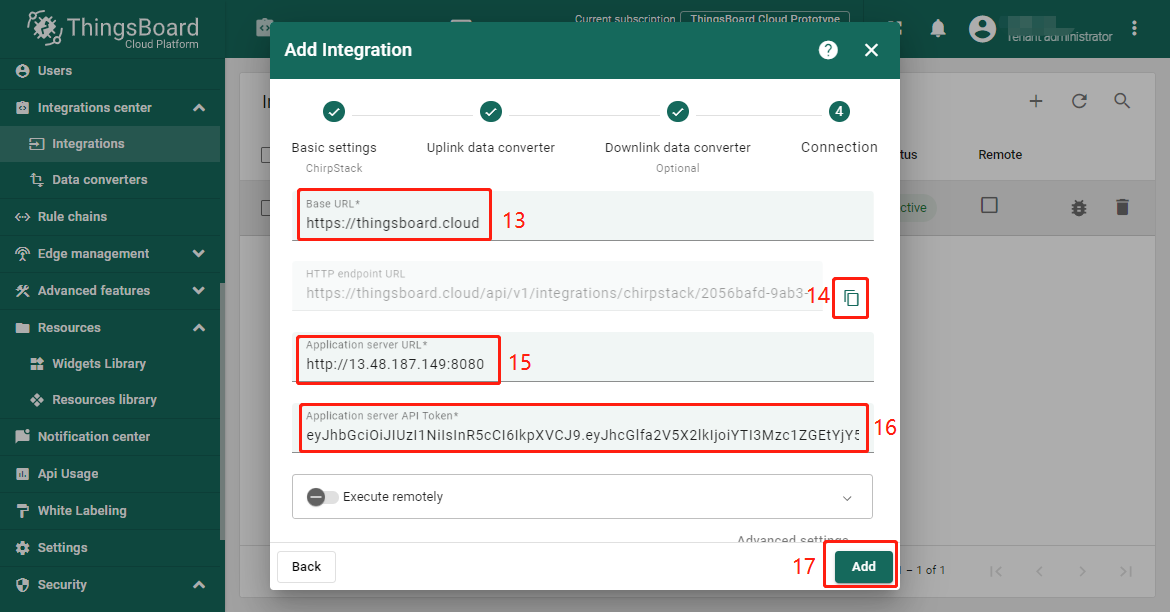Collapse the Security section
Screen dimensions: 1170x612
(198, 584)
